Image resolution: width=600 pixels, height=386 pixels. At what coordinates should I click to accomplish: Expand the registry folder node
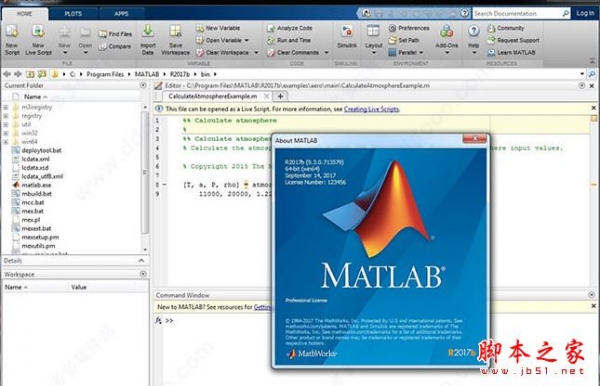[x=6, y=116]
